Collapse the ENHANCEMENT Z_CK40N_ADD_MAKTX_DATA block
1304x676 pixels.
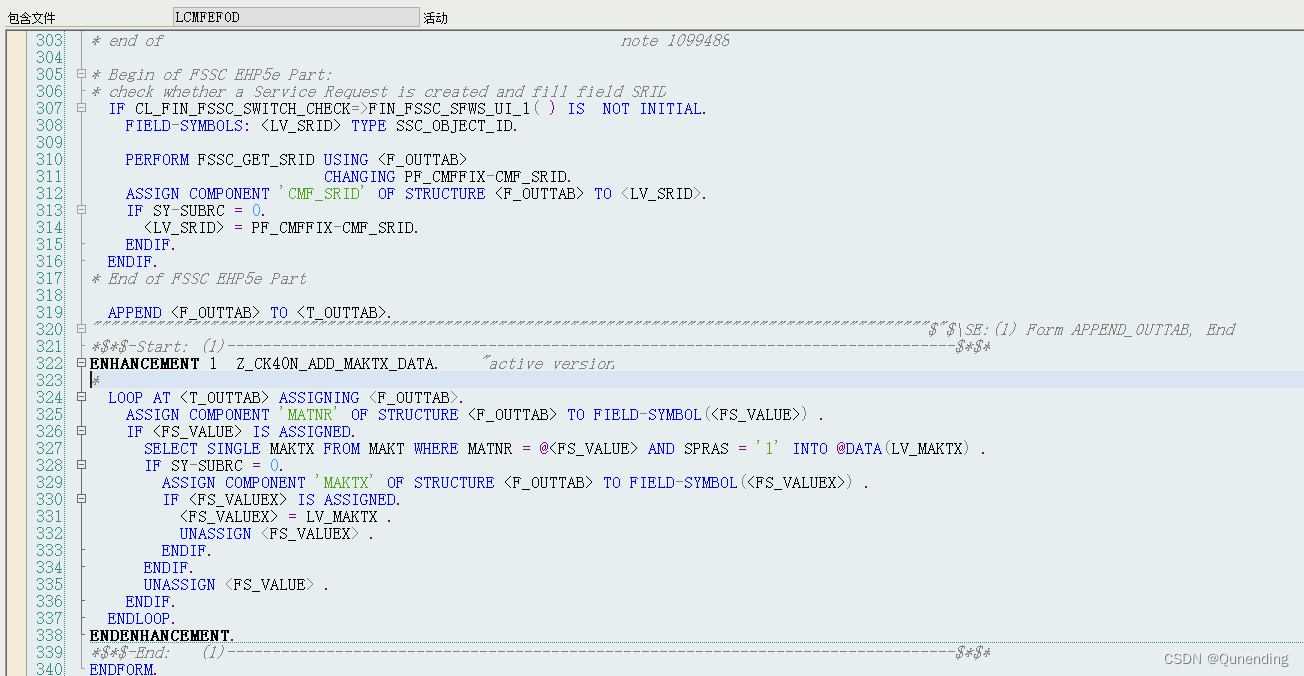80,363
